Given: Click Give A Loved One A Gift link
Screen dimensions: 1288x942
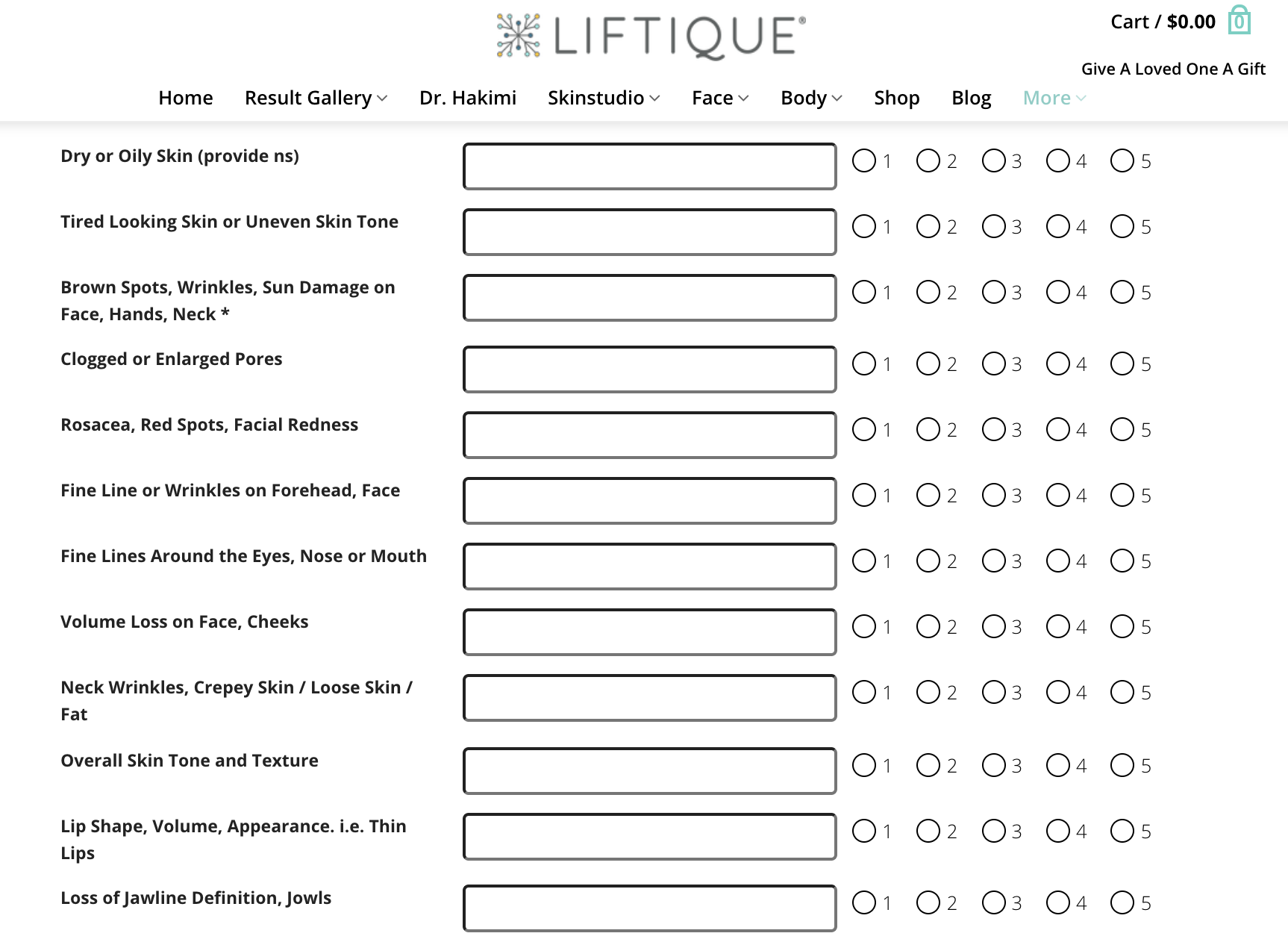Looking at the screenshot, I should [x=1173, y=69].
